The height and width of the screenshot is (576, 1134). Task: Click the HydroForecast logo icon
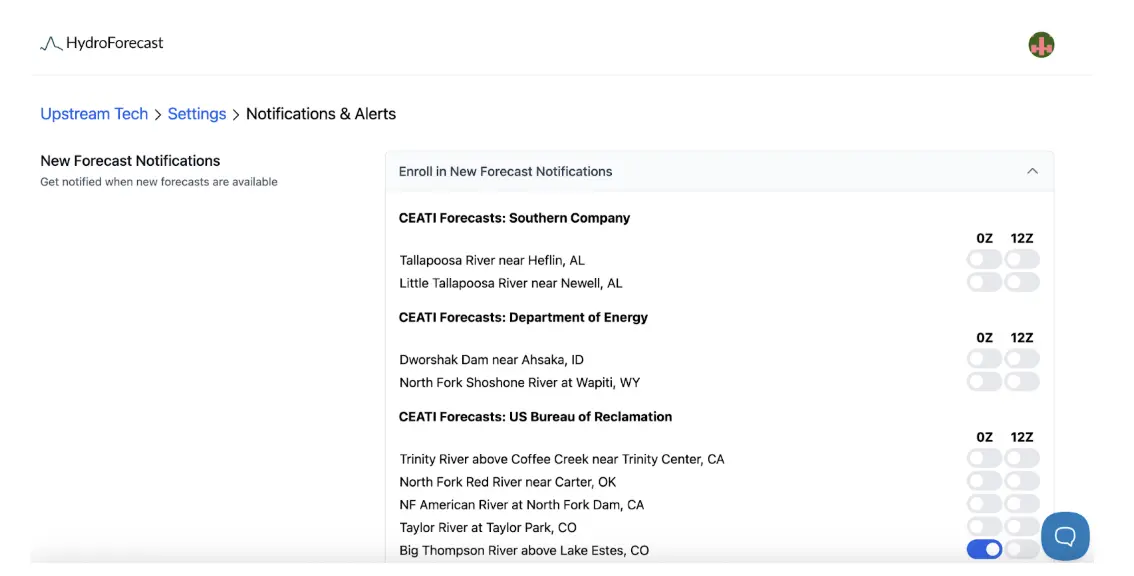coord(51,44)
